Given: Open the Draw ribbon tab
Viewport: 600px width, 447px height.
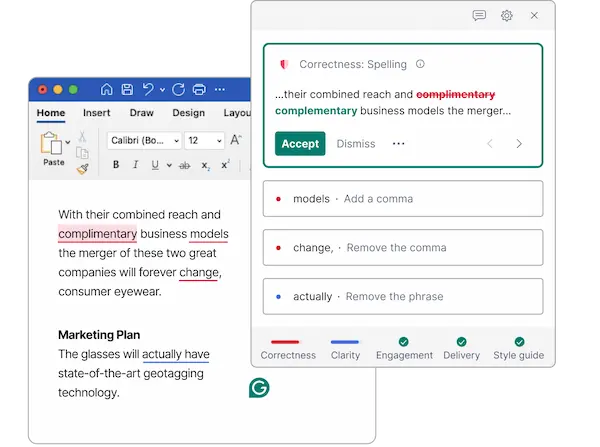Looking at the screenshot, I should [142, 113].
